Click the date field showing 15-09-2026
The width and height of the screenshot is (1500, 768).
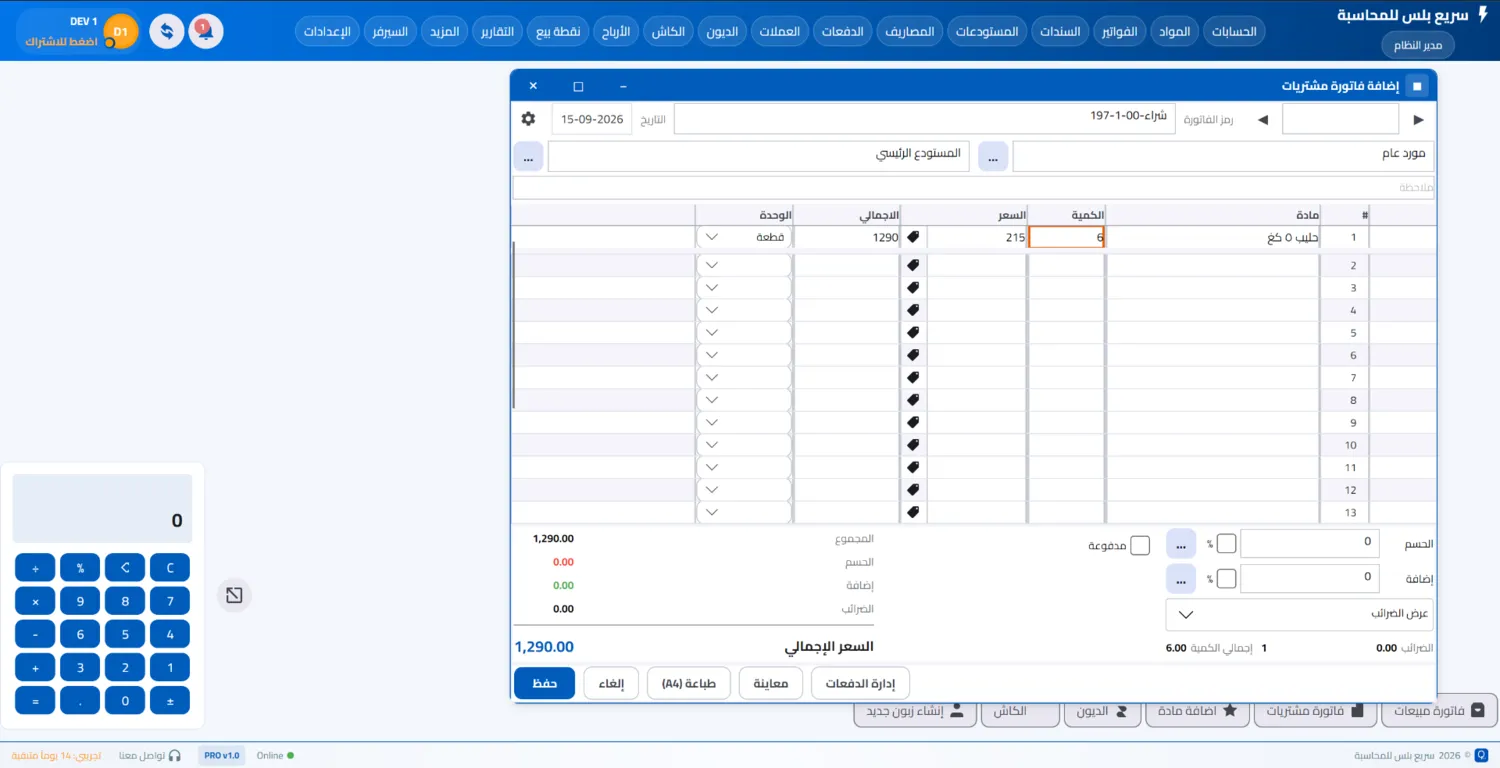pyautogui.click(x=592, y=119)
